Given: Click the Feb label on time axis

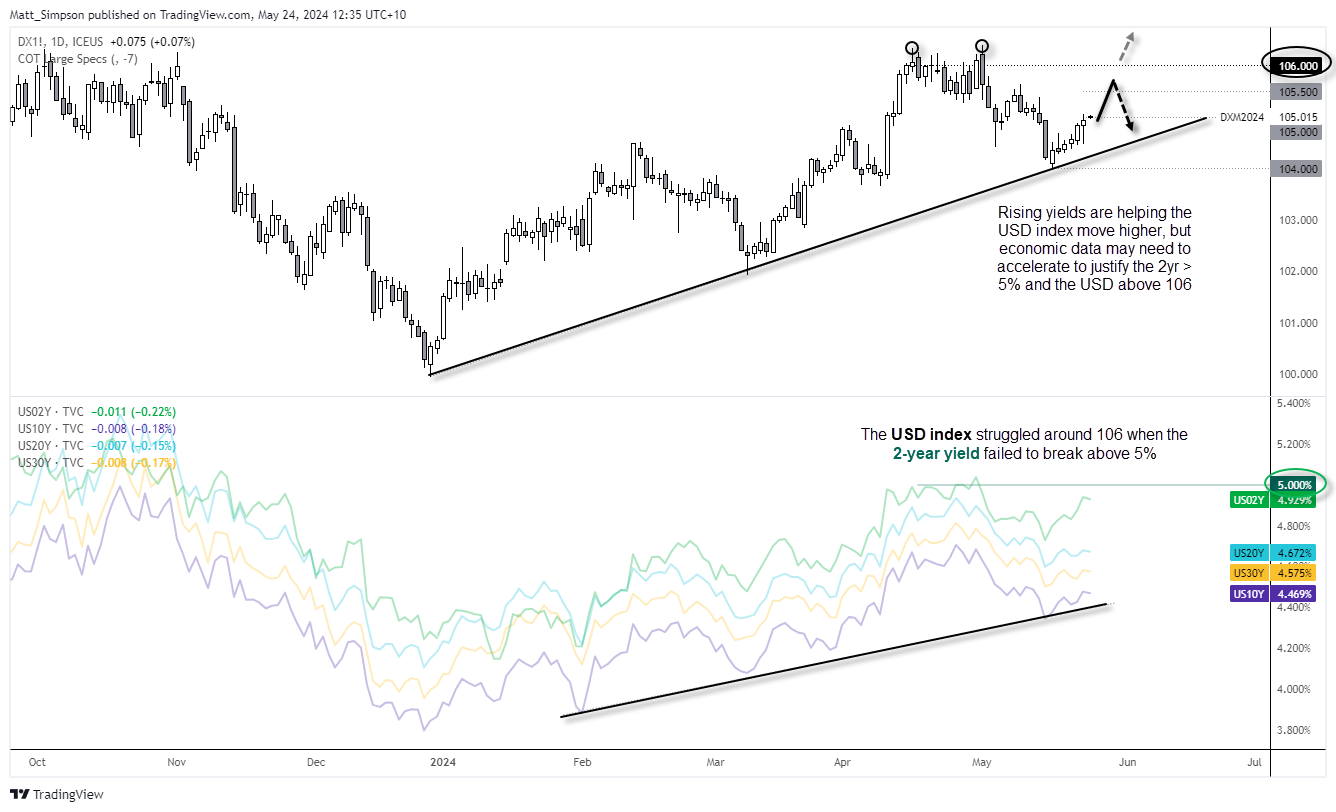Looking at the screenshot, I should point(582,762).
